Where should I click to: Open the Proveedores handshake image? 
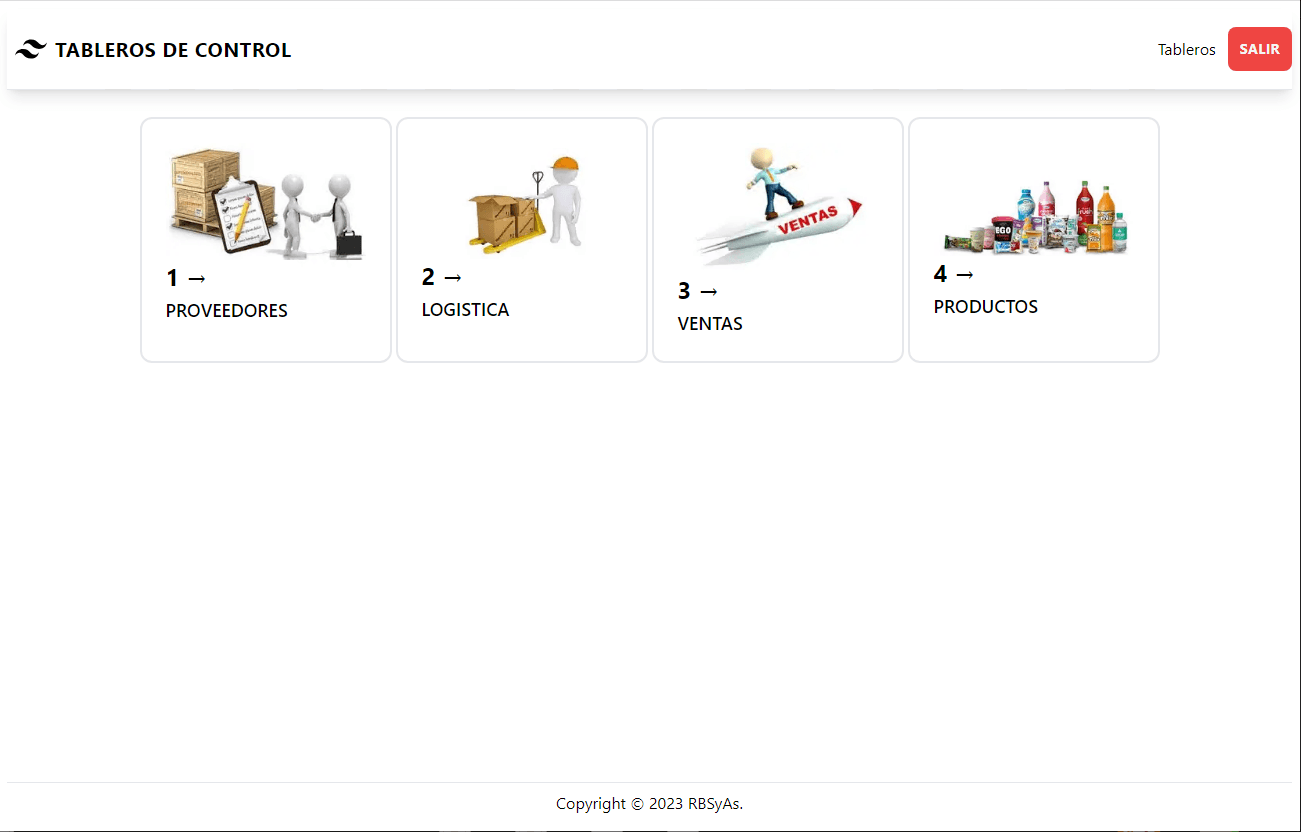tap(266, 203)
